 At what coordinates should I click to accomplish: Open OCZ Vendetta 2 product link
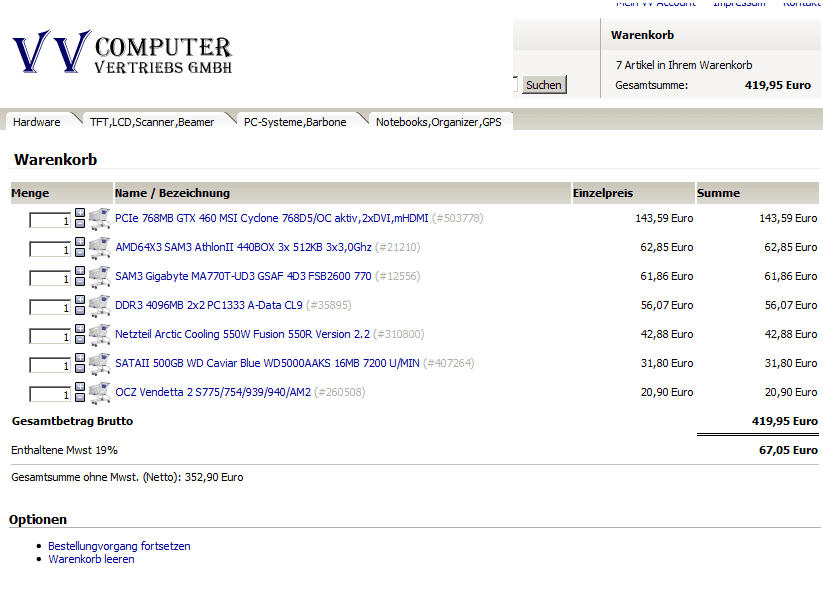click(213, 392)
